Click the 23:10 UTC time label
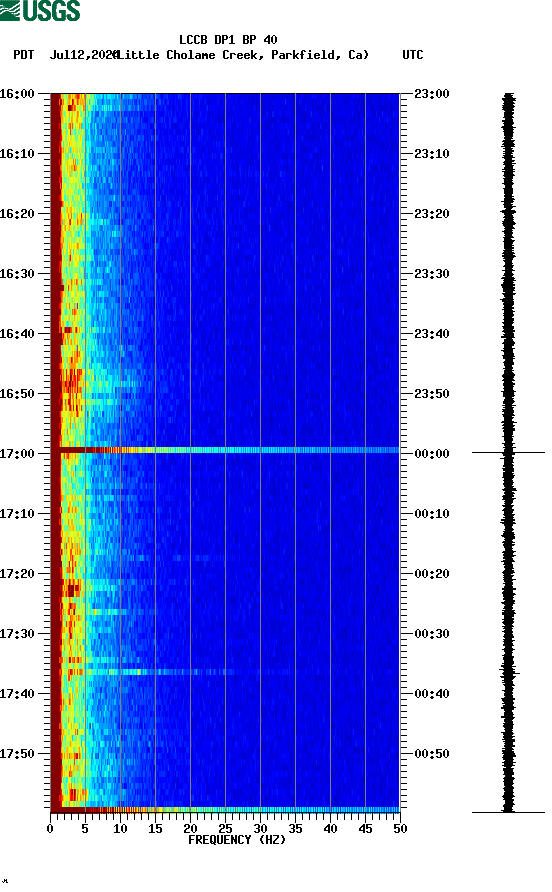Viewport: 552px width, 892px height. 432,154
